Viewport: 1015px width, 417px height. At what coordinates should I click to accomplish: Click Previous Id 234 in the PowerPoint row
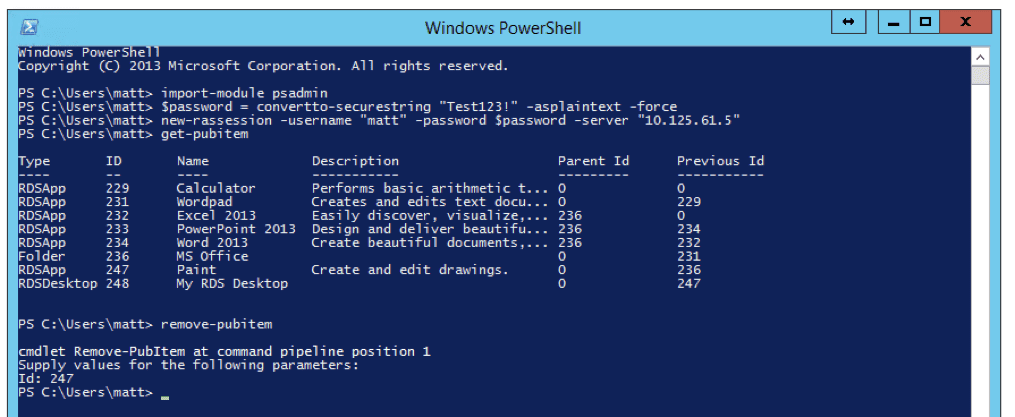(x=689, y=229)
